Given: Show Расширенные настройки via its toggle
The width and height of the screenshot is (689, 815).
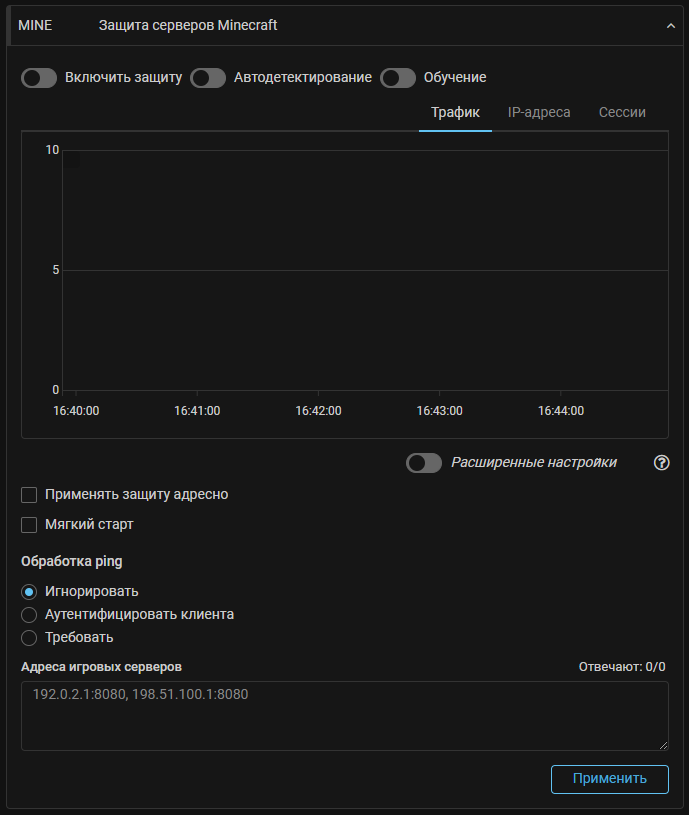Looking at the screenshot, I should click(x=424, y=463).
